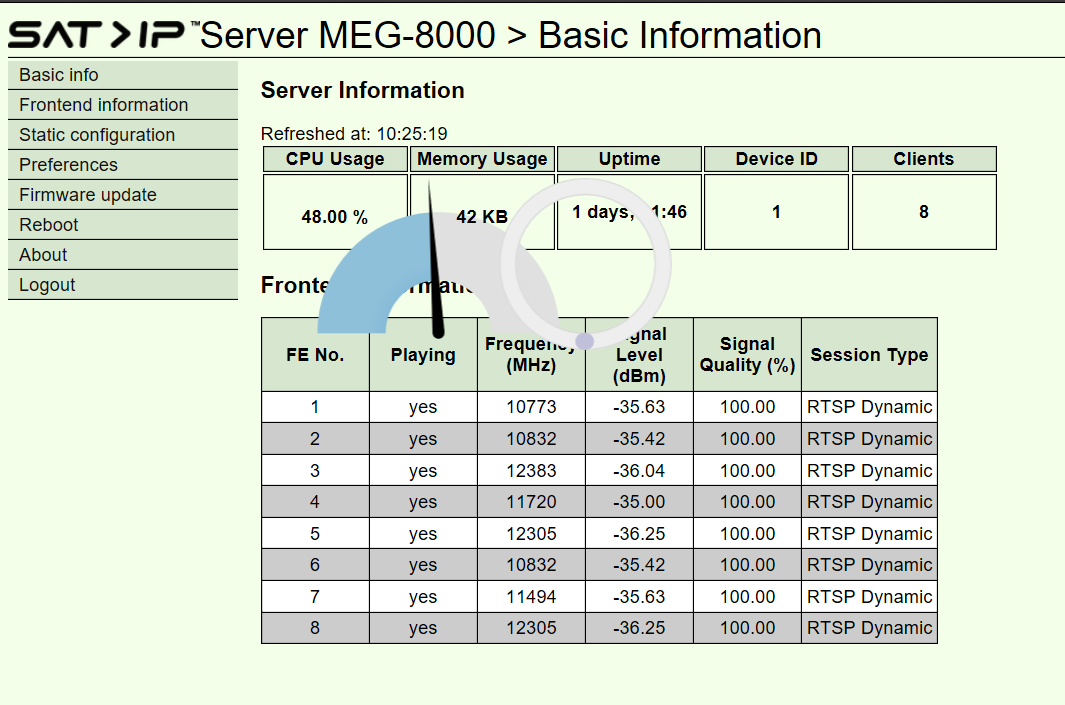Click the Memory Usage header

[482, 159]
